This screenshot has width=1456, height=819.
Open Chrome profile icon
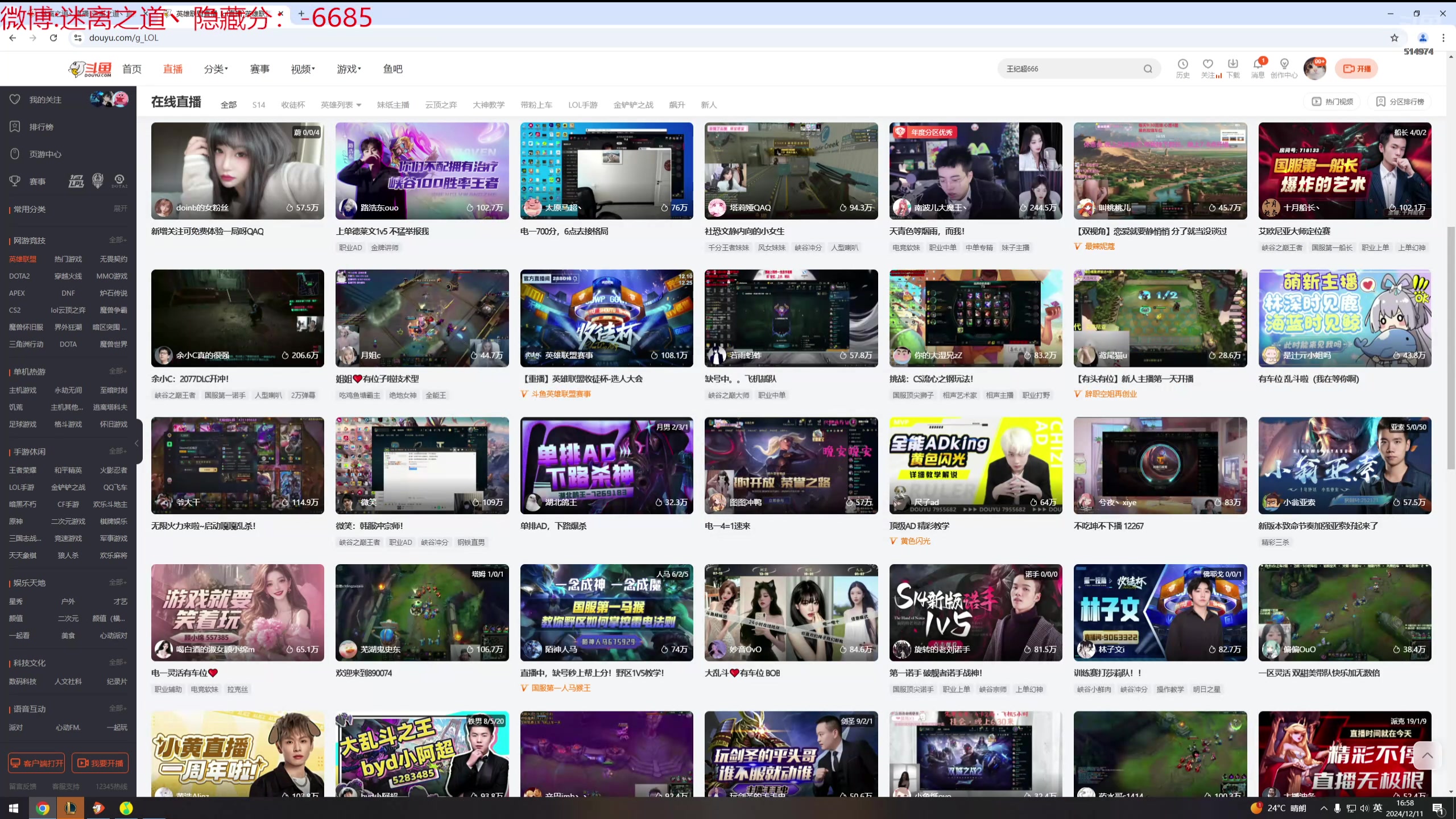[1422, 38]
